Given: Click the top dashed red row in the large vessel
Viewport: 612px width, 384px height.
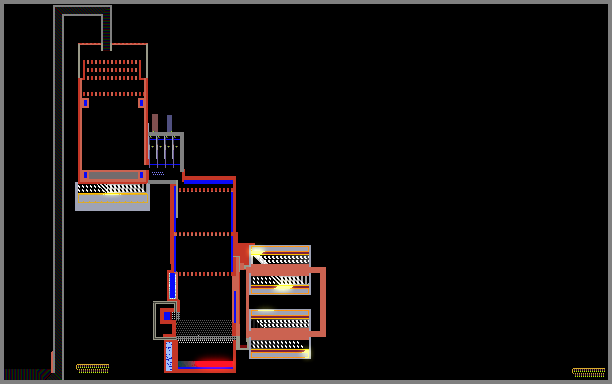Looking at the screenshot, I should click(112, 62).
